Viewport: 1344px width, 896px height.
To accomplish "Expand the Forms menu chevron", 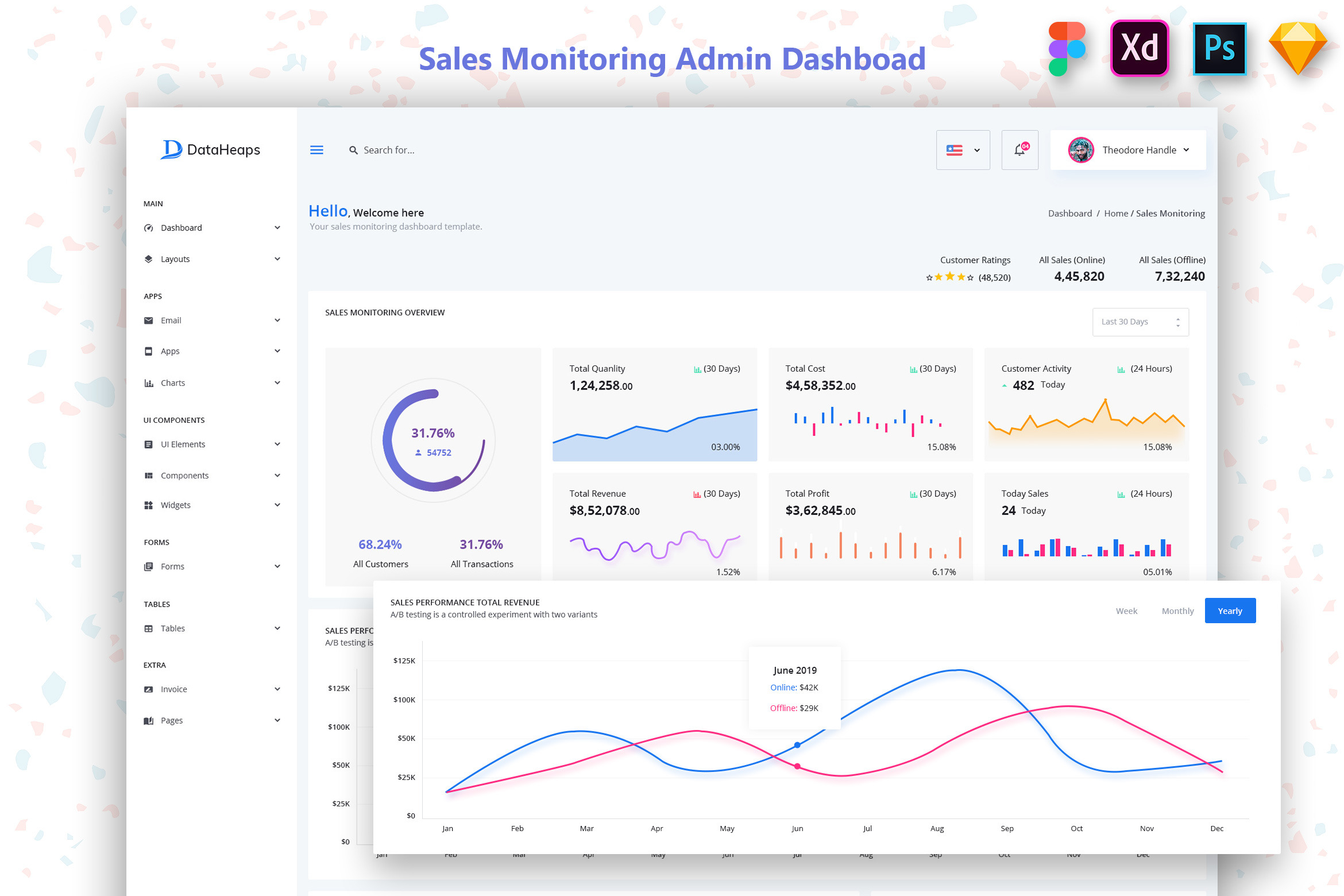I will coord(277,566).
